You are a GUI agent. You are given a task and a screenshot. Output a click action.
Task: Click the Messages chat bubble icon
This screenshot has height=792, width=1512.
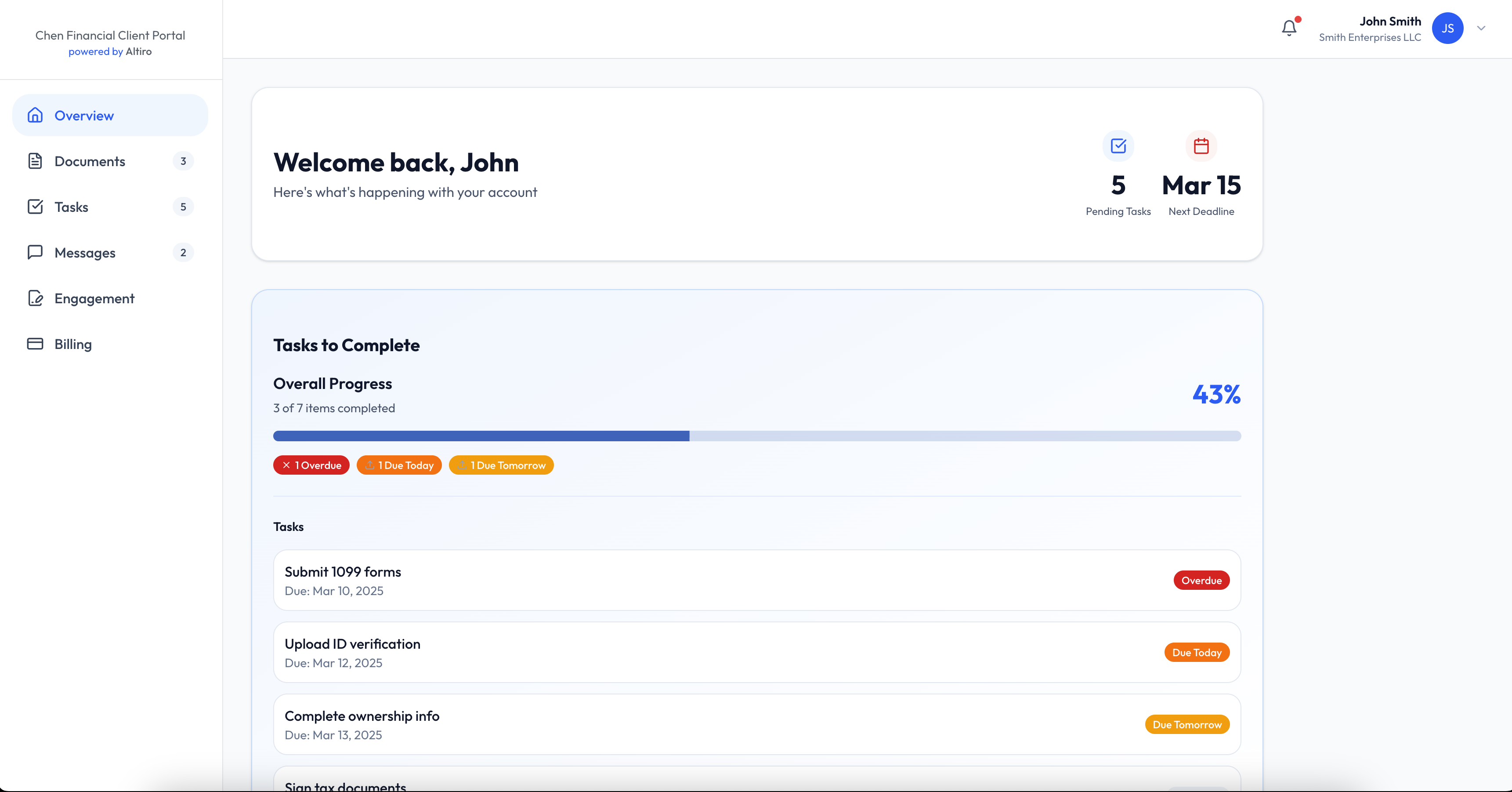[x=35, y=252]
